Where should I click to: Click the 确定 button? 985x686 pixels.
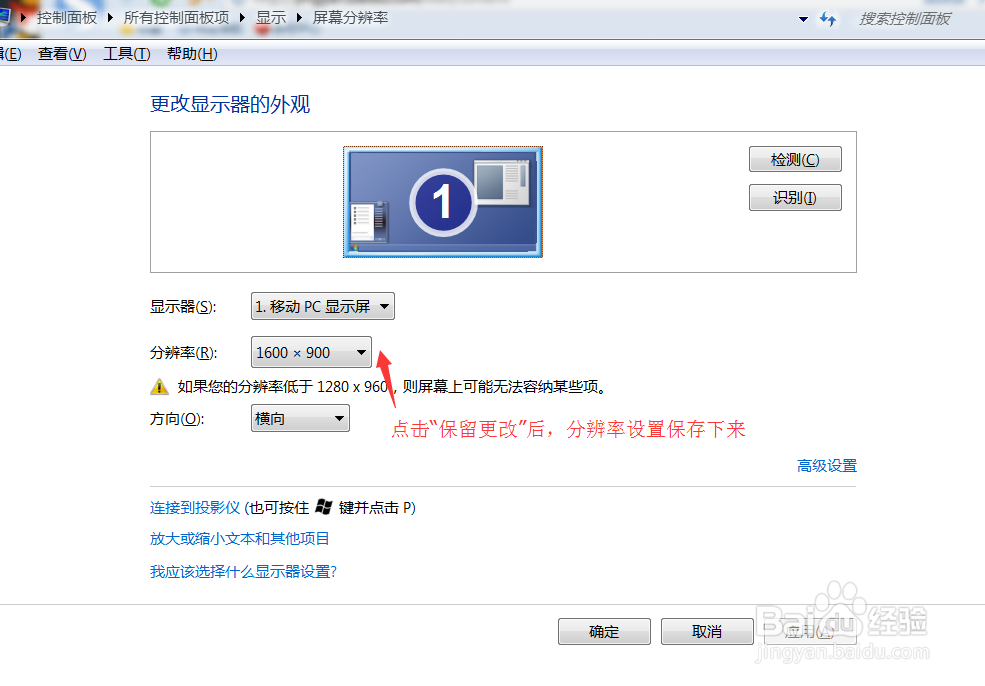tap(604, 631)
